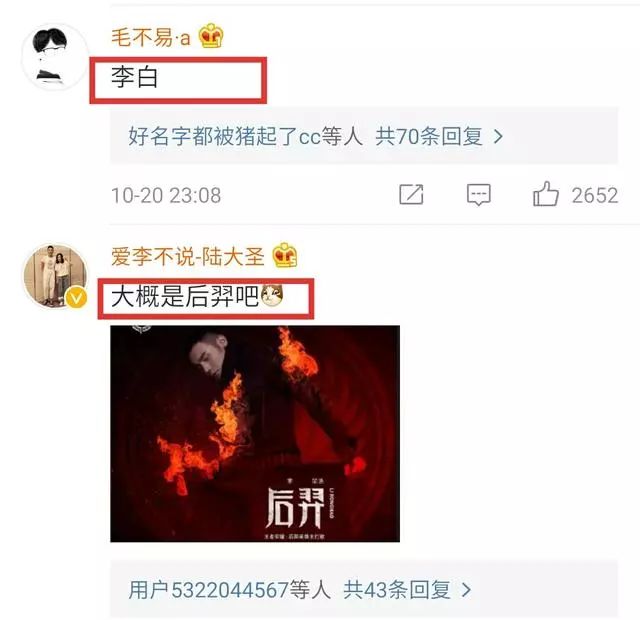
Task: View the 后羿 poster image
Action: point(255,433)
